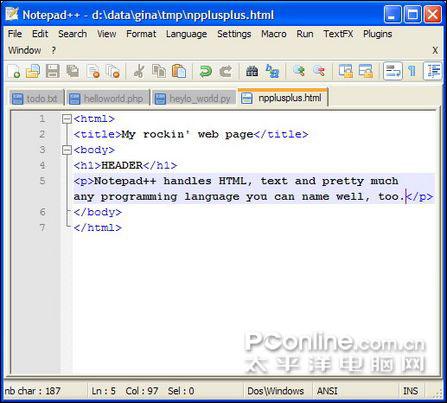Click the Paste clipboard icon
The height and width of the screenshot is (403, 447).
click(179, 71)
